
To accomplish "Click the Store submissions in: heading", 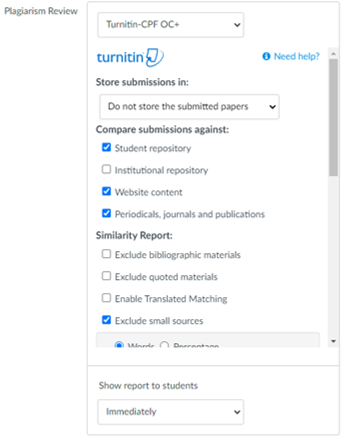I will point(142,82).
